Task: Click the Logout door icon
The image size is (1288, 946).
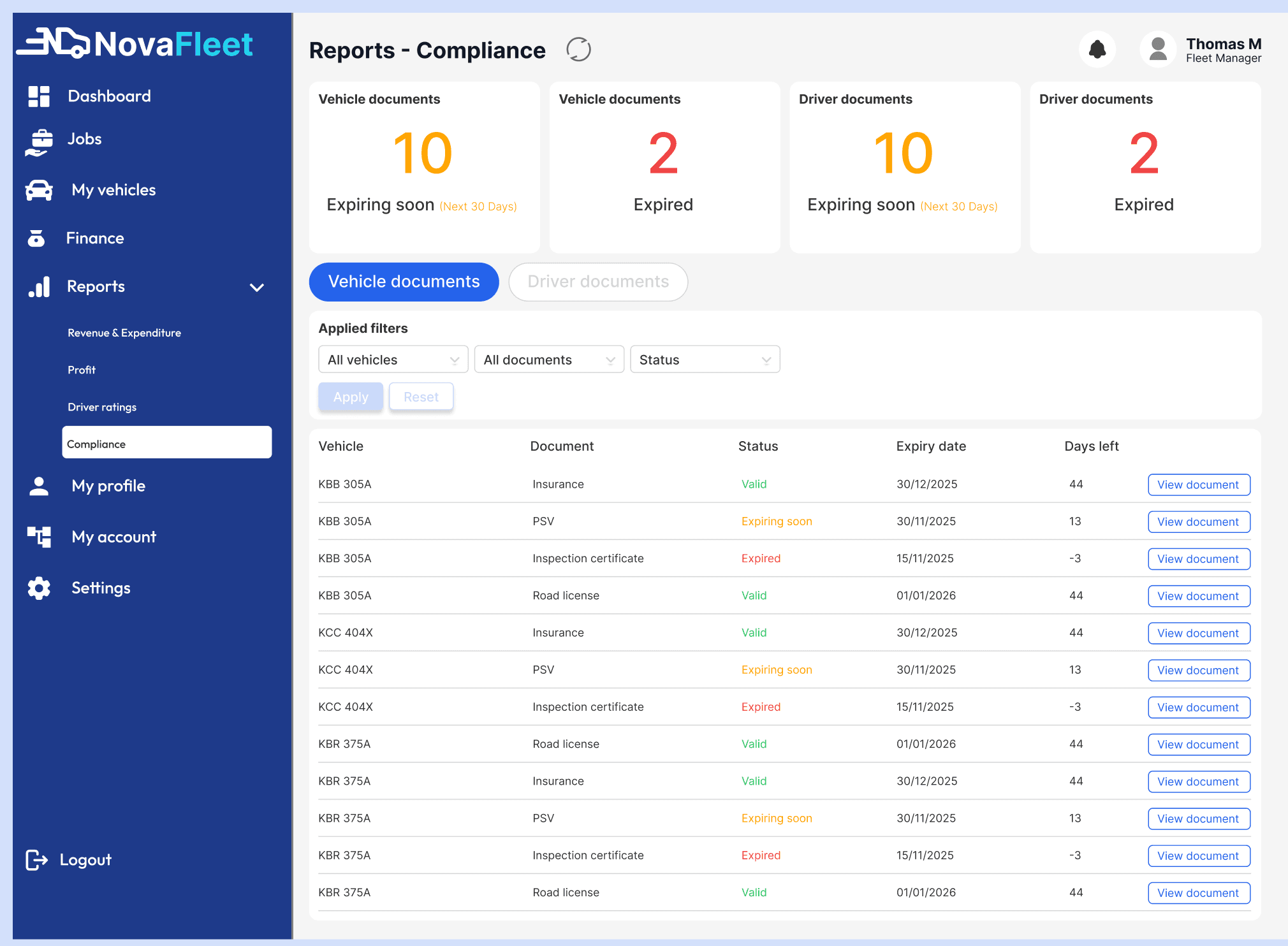Action: 36,860
